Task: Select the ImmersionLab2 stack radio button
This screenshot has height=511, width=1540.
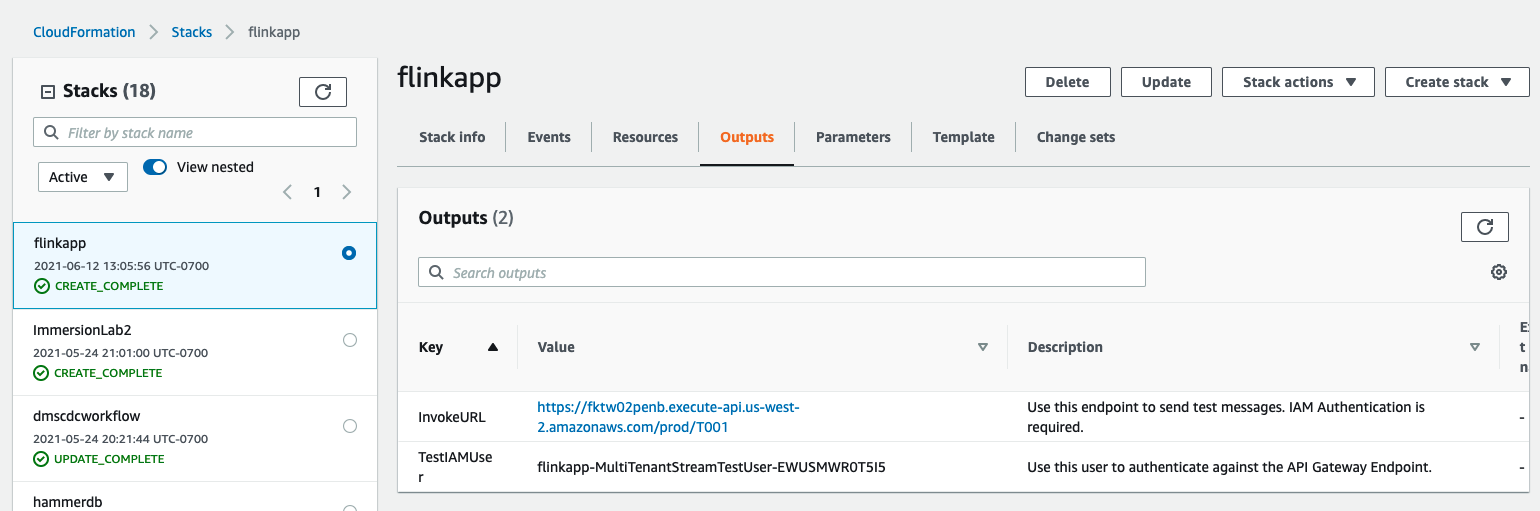Action: (349, 340)
